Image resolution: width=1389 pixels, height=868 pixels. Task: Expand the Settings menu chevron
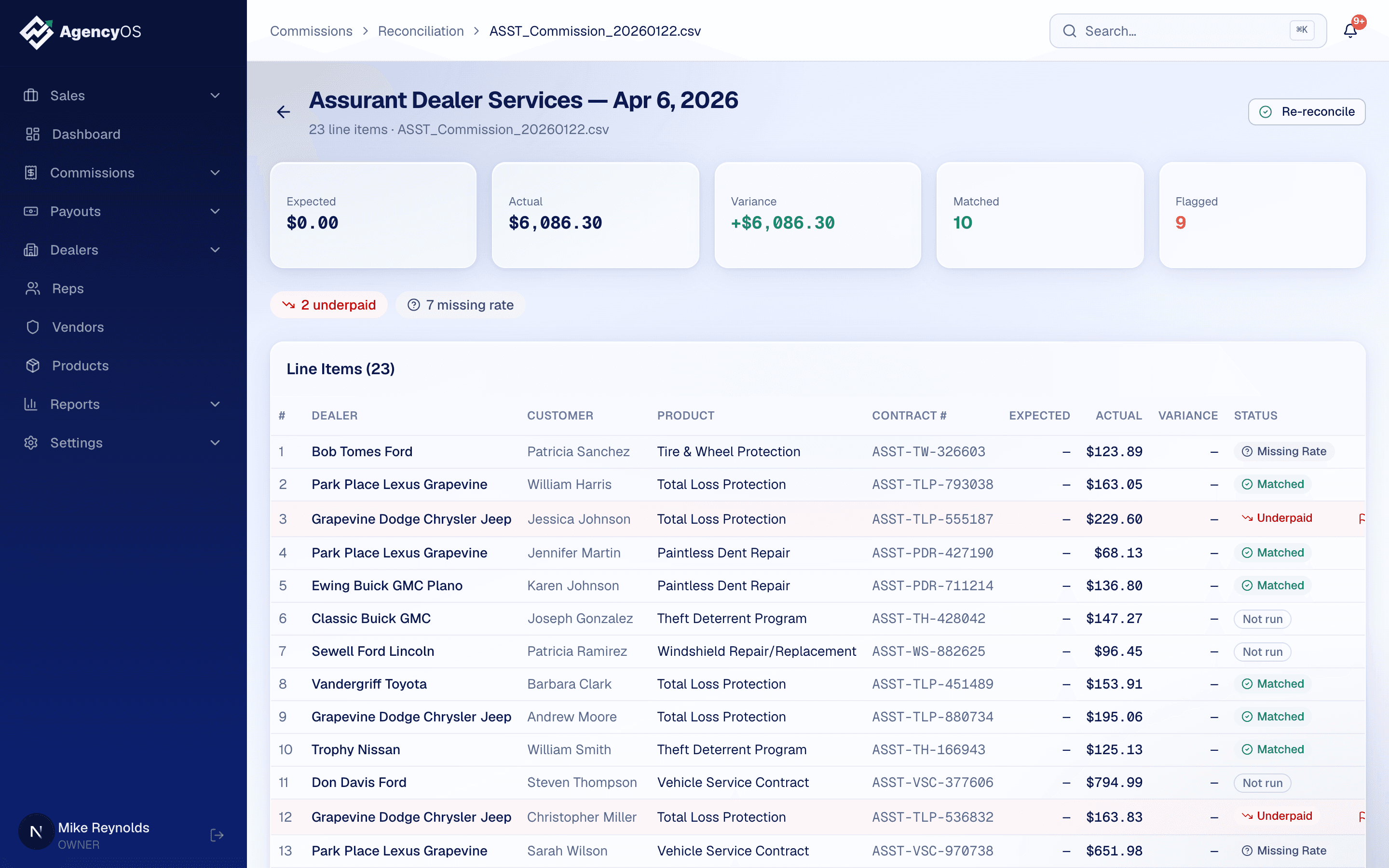pyautogui.click(x=215, y=443)
